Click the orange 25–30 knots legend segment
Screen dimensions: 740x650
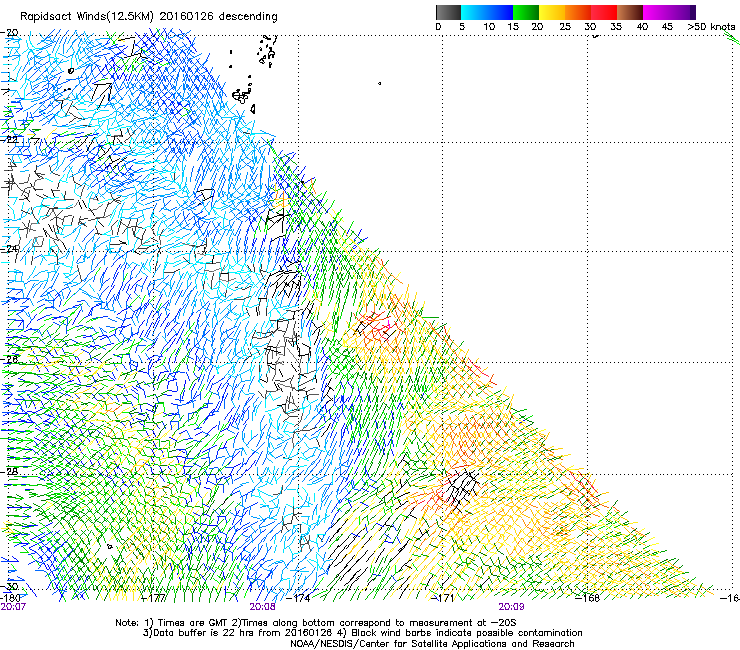(578, 12)
